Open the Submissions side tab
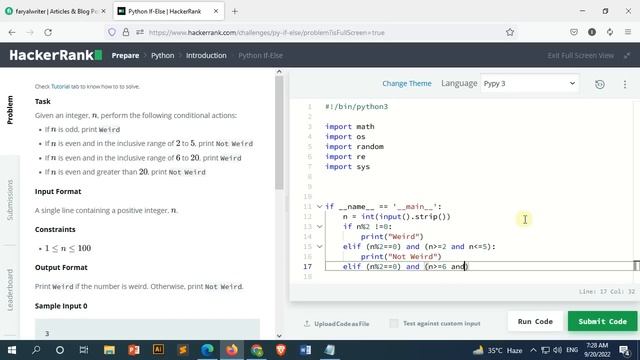Image resolution: width=640 pixels, height=360 pixels. [10, 200]
